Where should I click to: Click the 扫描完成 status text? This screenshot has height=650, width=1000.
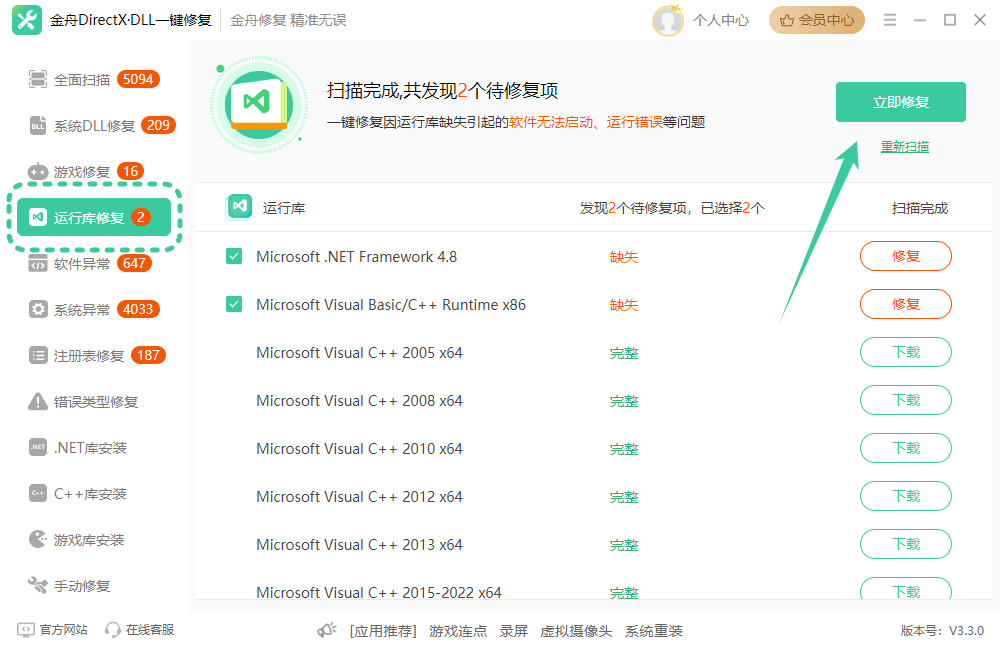920,208
